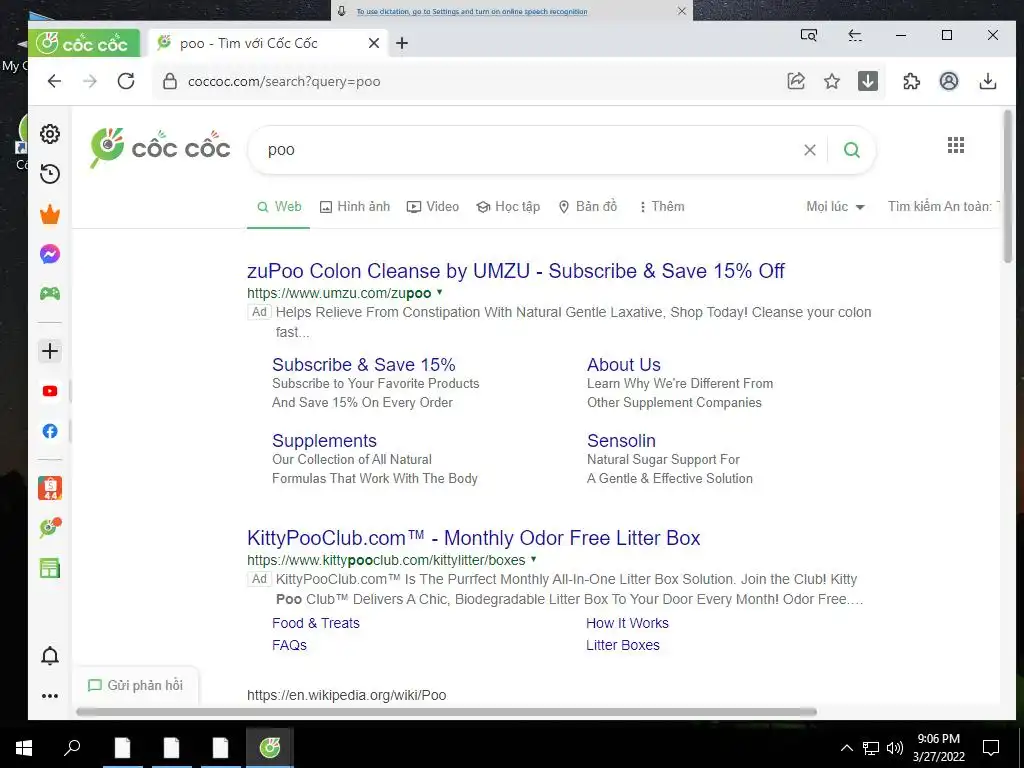The width and height of the screenshot is (1024, 768).
Task: Open the KittyPooClub.com Litter Box result
Action: point(473,538)
